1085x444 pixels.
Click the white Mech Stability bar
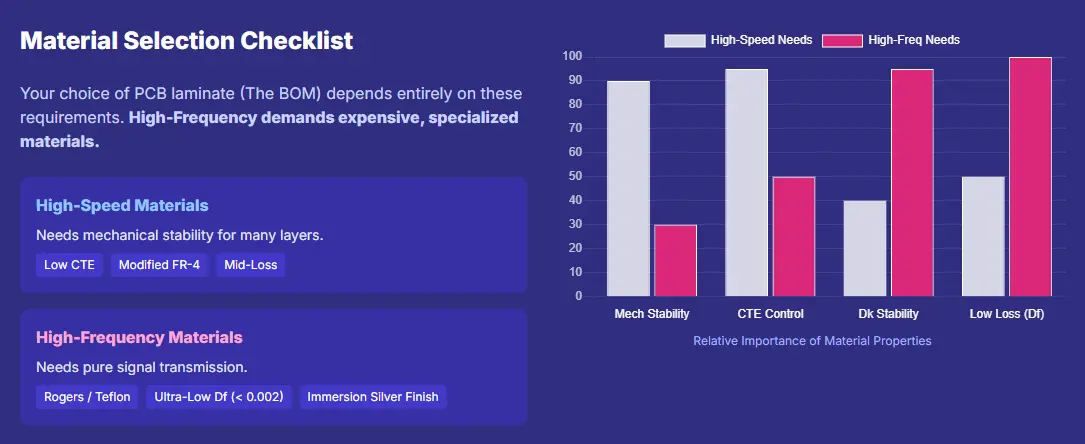click(628, 188)
